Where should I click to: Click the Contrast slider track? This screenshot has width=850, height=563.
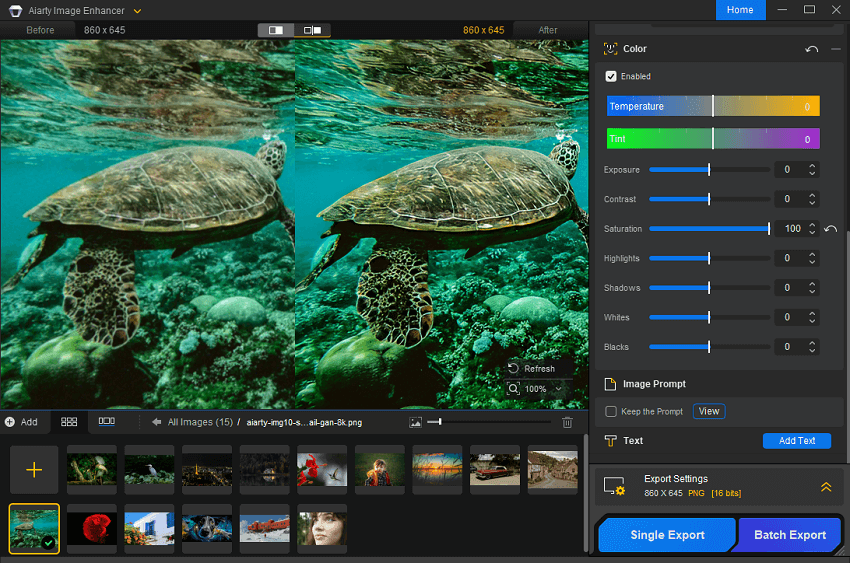click(709, 199)
